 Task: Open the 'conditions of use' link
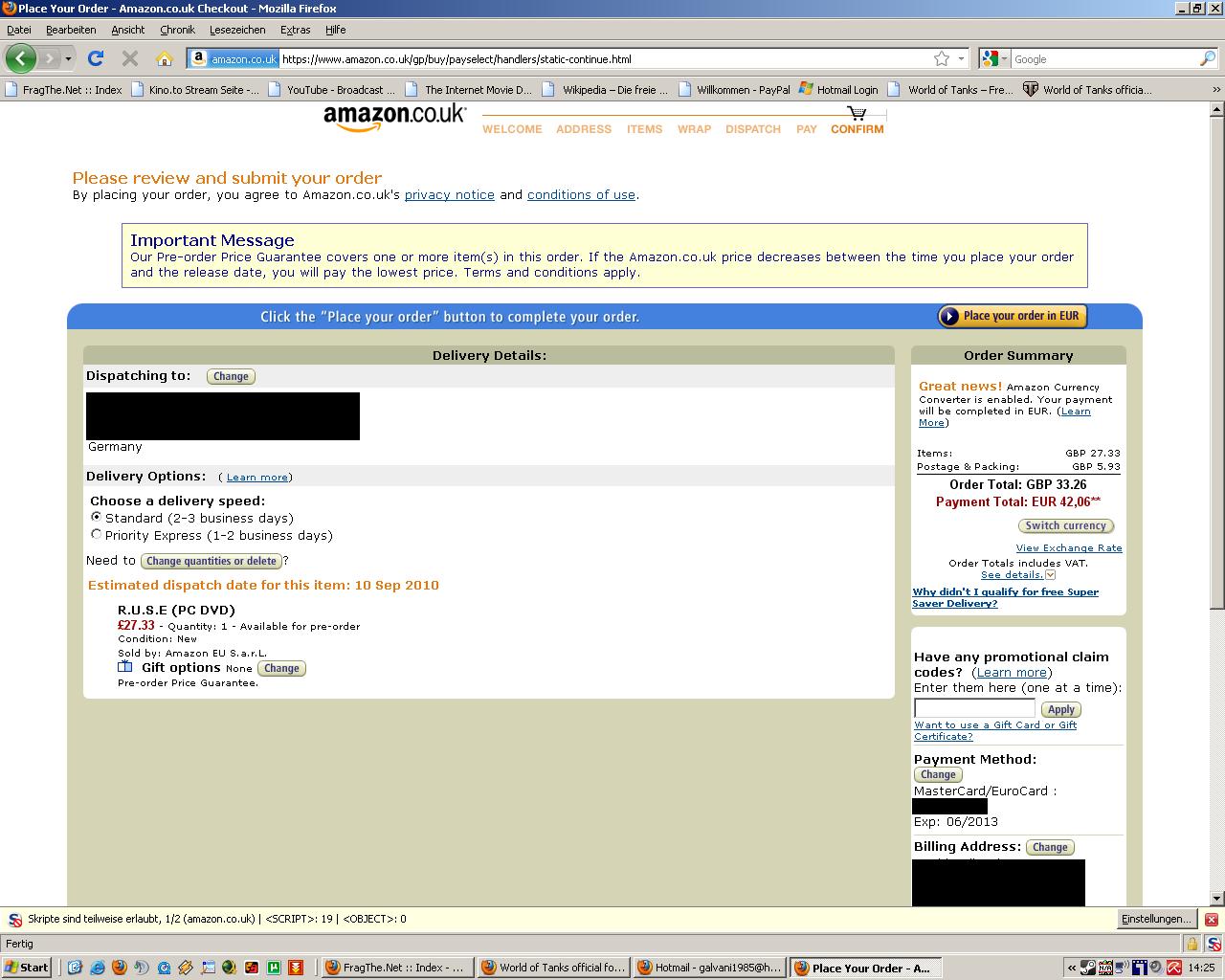[581, 194]
